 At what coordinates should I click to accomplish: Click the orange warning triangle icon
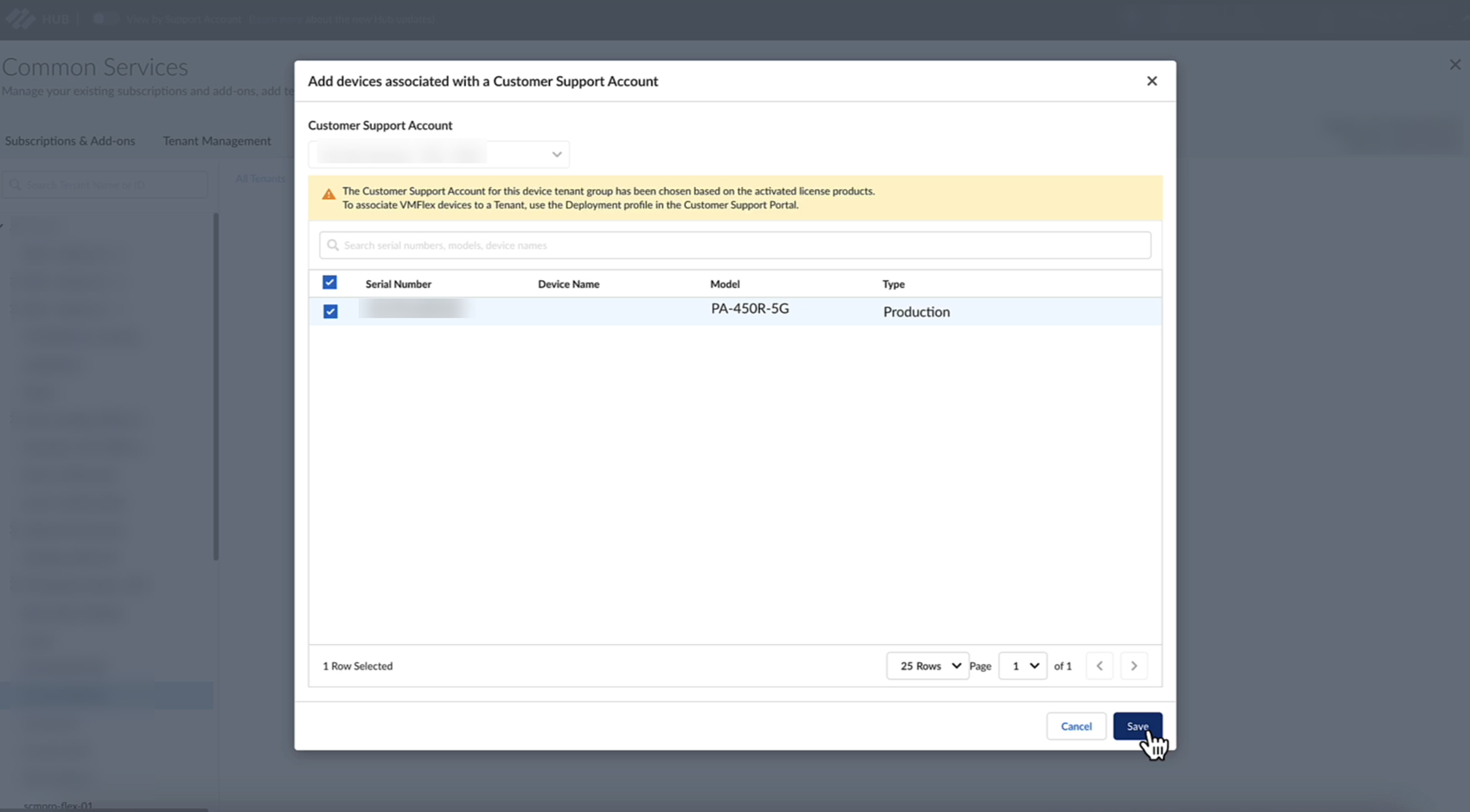pyautogui.click(x=329, y=195)
